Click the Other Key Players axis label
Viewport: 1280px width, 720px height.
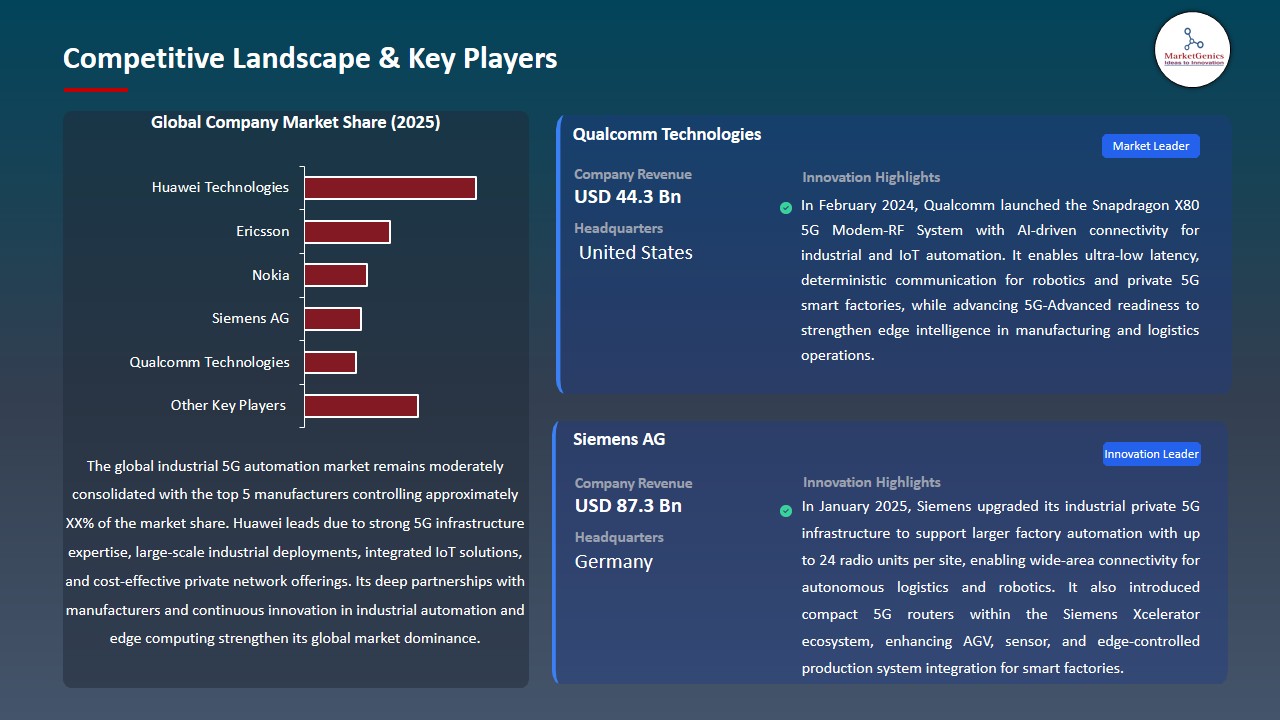point(228,405)
